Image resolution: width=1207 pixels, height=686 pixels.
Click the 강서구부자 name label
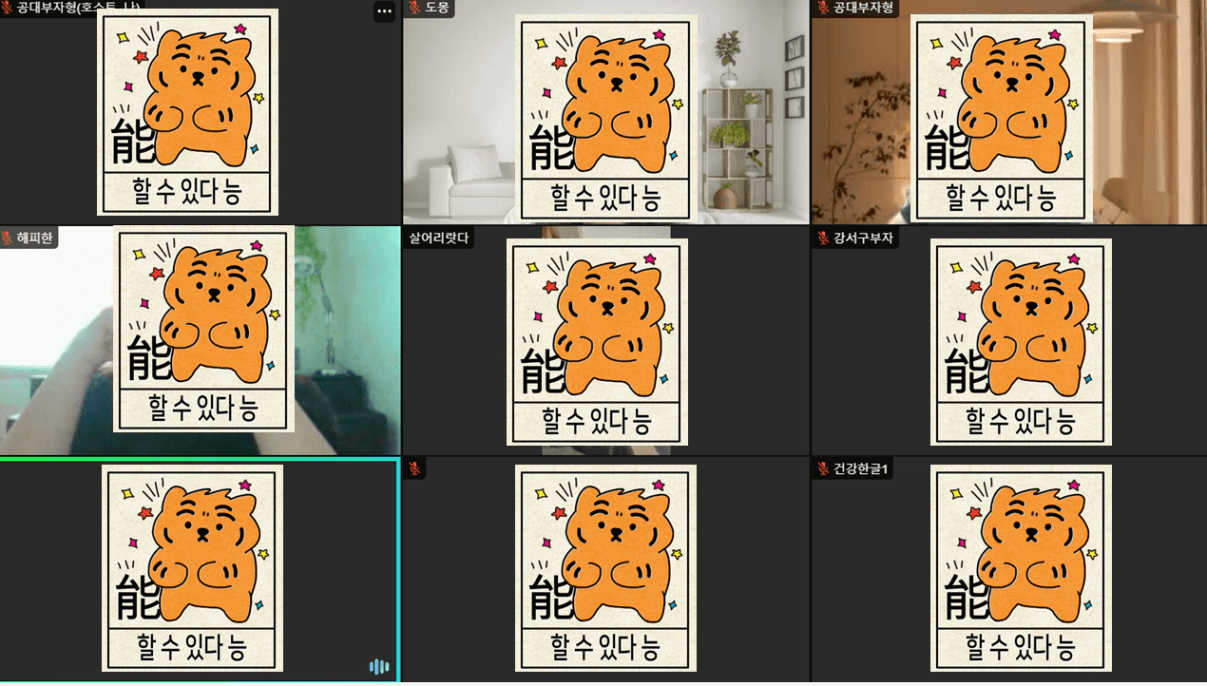point(864,238)
